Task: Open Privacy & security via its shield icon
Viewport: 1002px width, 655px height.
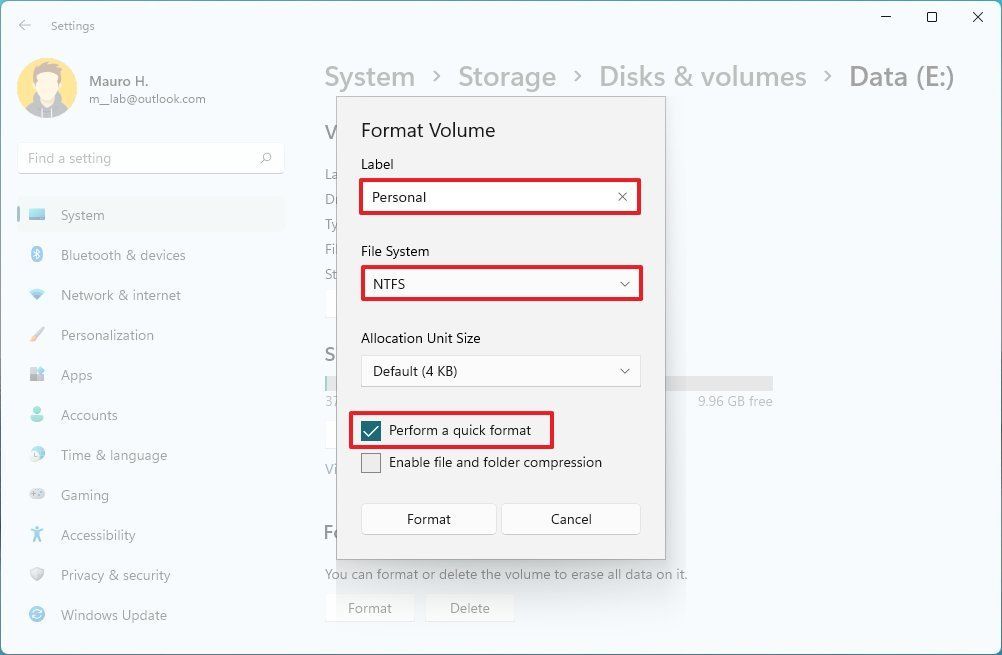Action: 37,575
